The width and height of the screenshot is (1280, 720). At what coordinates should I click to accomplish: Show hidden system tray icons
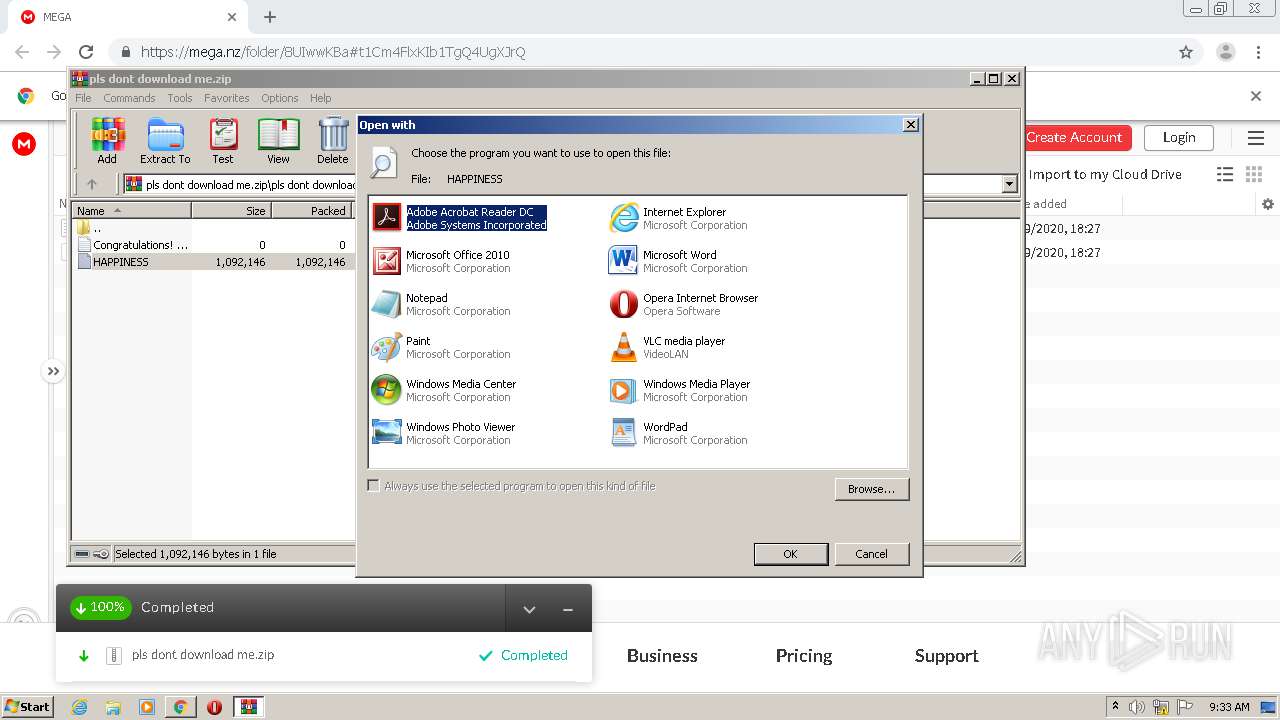pyautogui.click(x=1115, y=707)
